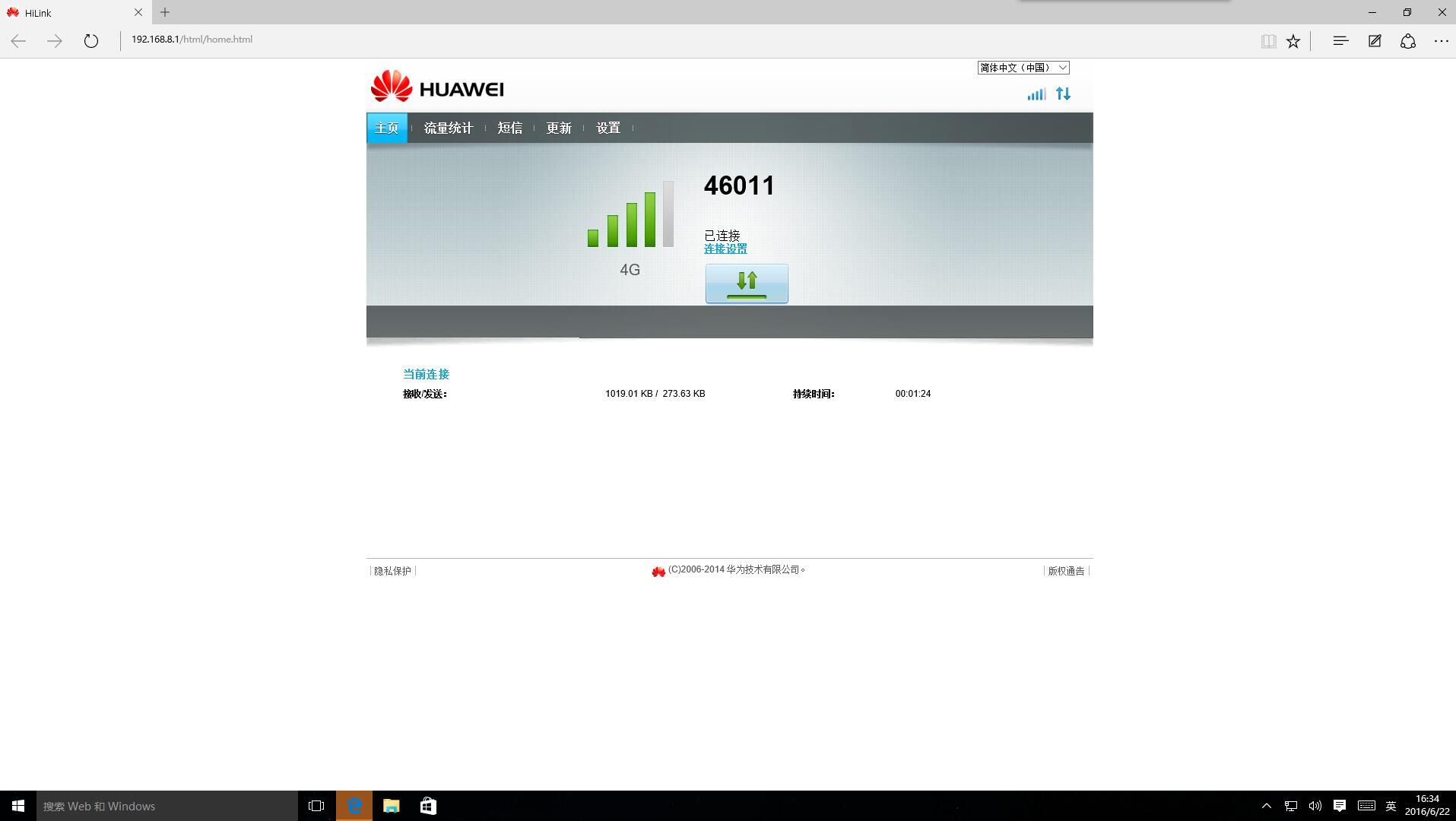Click the 持续时间 label
The image size is (1456, 821).
click(814, 394)
